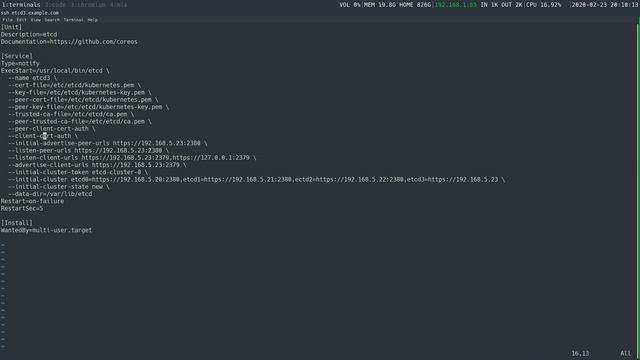Click the HOME 826G disk indicator

415,5
